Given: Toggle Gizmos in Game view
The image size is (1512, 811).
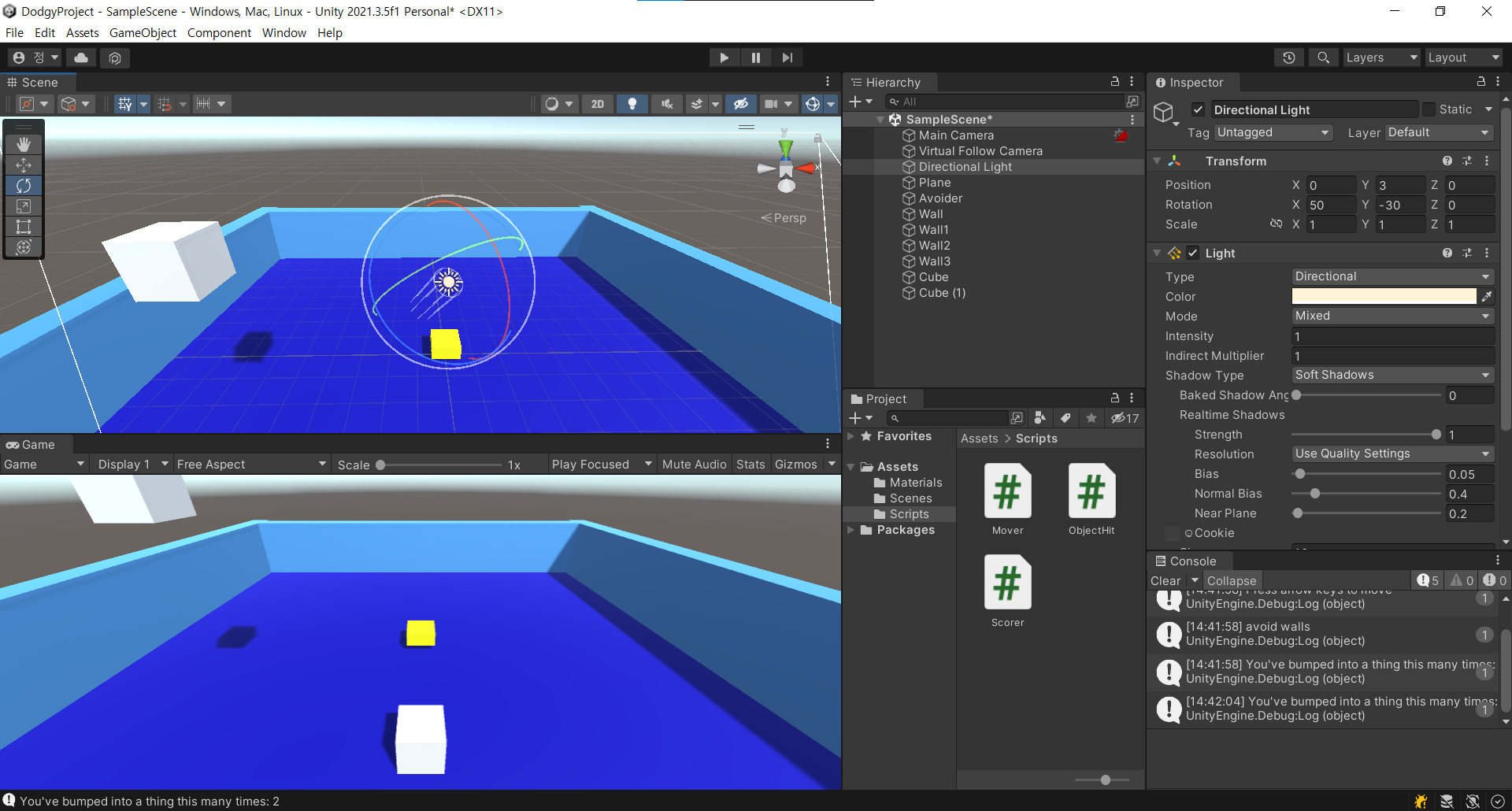Looking at the screenshot, I should pyautogui.click(x=796, y=465).
